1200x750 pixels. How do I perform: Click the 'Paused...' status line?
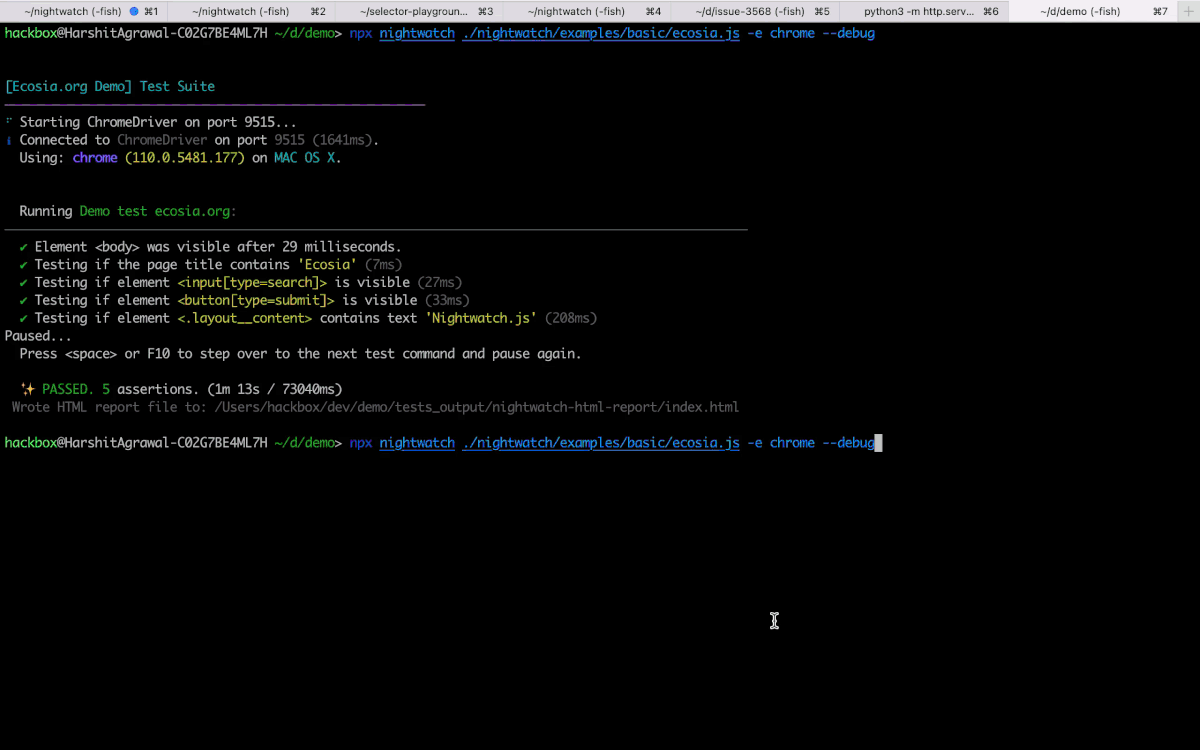tap(38, 336)
